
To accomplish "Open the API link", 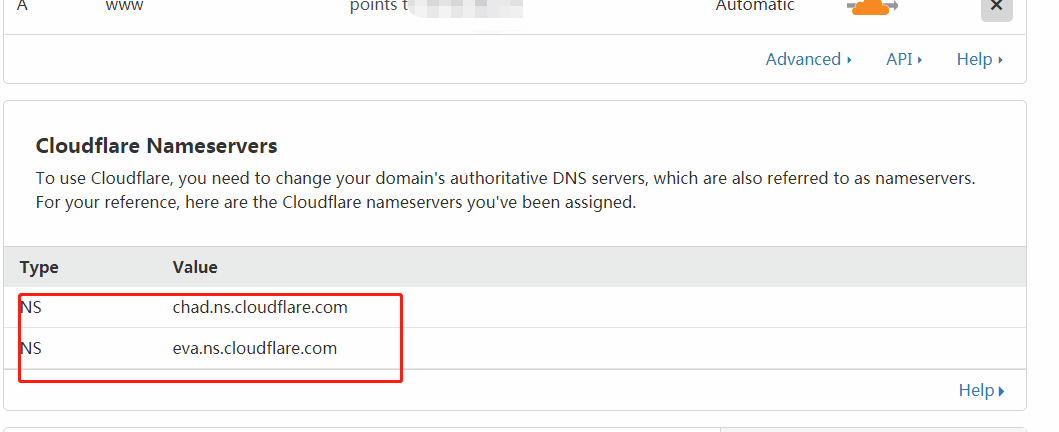I will pos(903,59).
